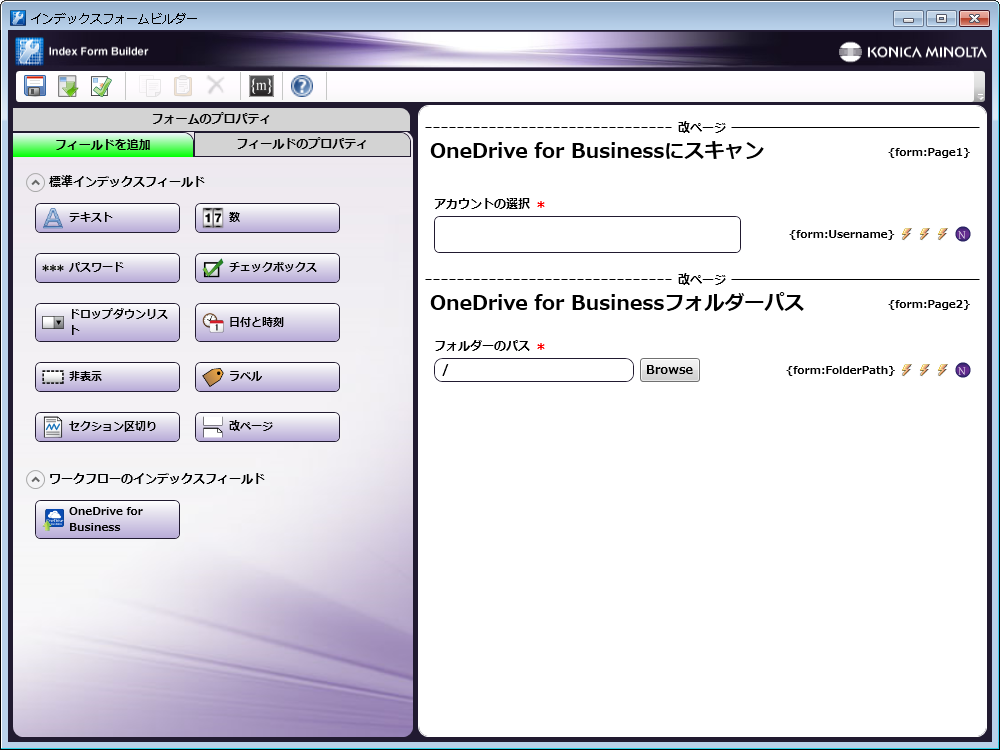1000x750 pixels.
Task: Add a パスワード (Password) field
Action: 107,268
